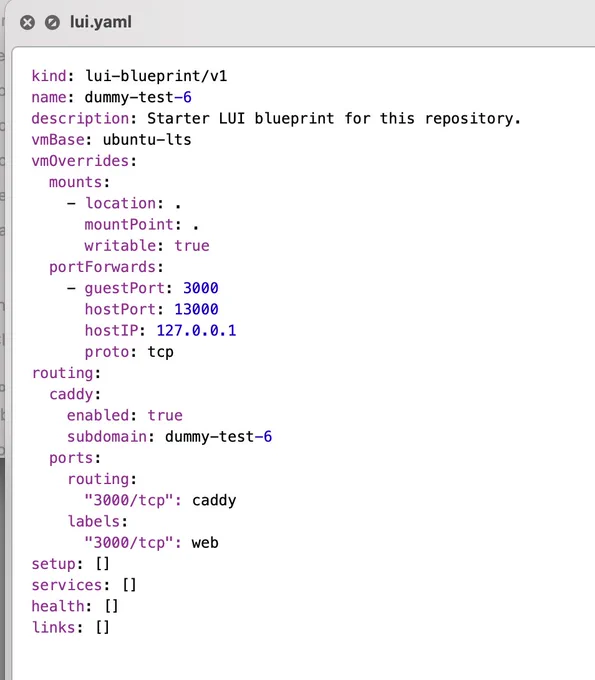Close the lui.yaml preview window
Screen dimensions: 595x680
pyautogui.click(x=27, y=22)
